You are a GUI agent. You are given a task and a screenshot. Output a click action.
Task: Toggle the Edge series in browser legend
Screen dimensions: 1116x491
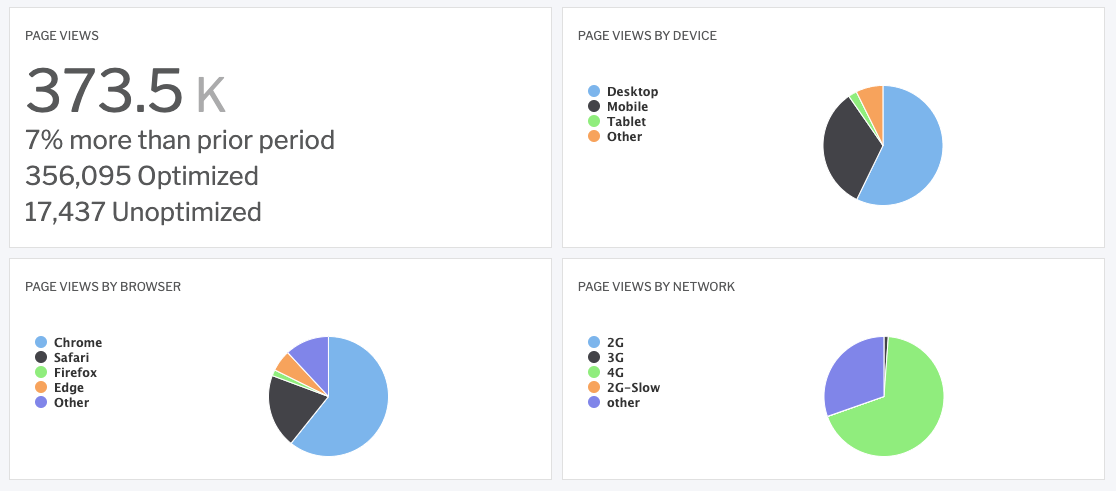point(59,388)
